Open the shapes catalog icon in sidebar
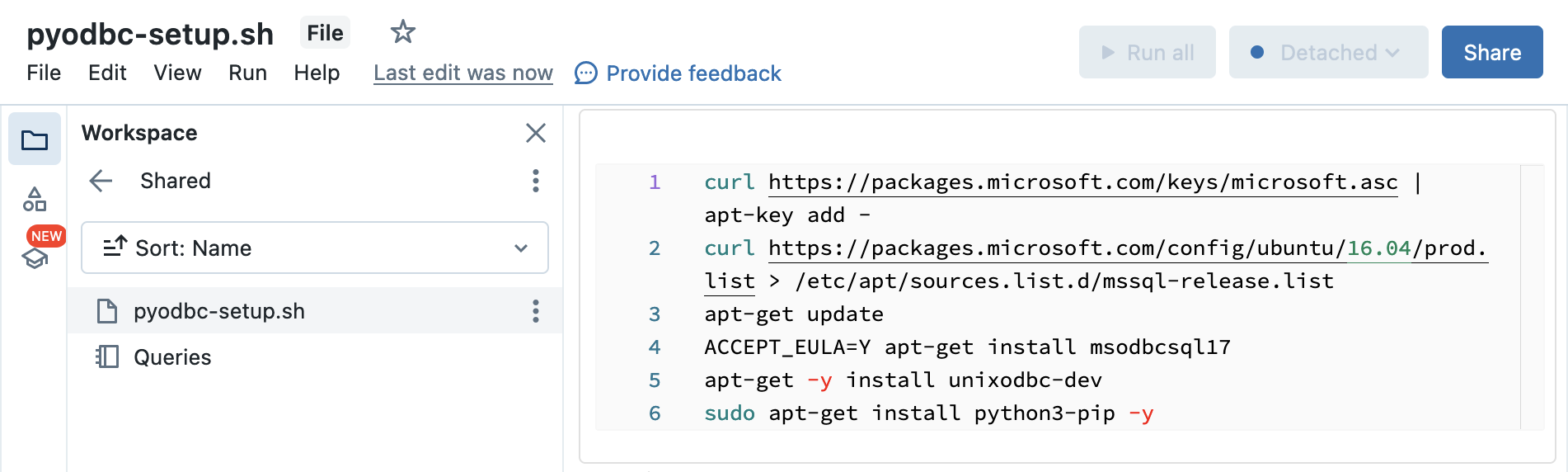 click(x=35, y=199)
